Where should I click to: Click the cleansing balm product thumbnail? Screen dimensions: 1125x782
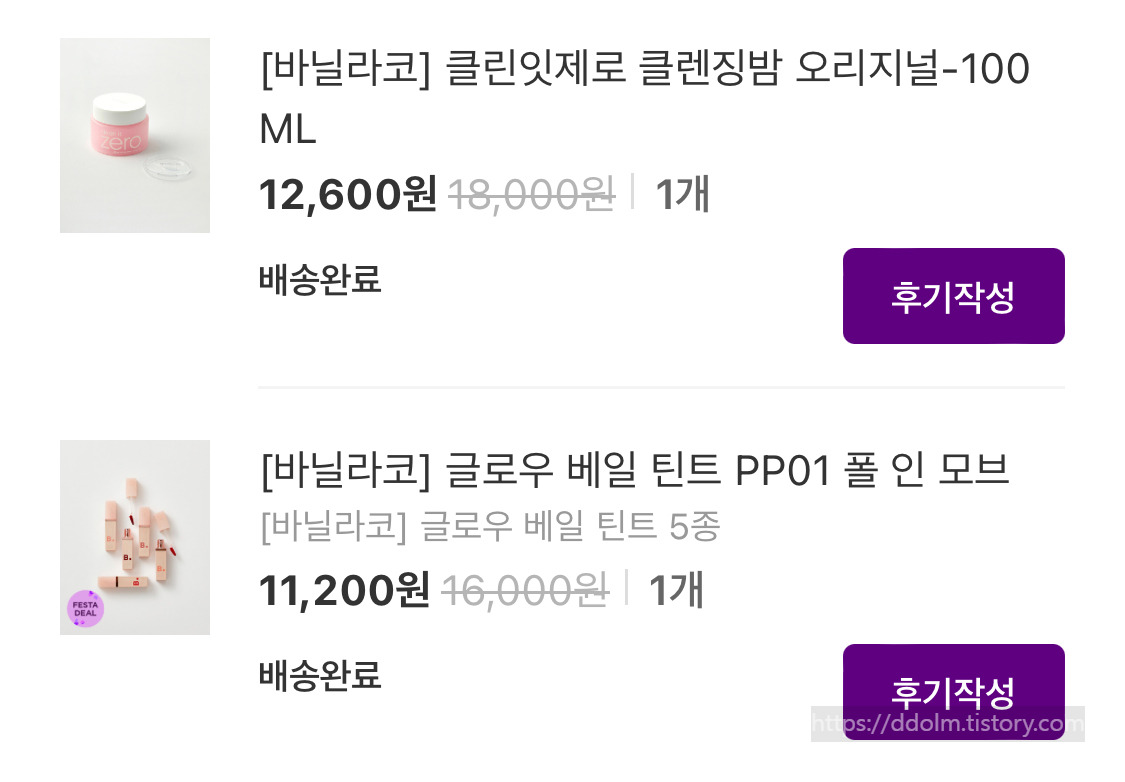(135, 135)
